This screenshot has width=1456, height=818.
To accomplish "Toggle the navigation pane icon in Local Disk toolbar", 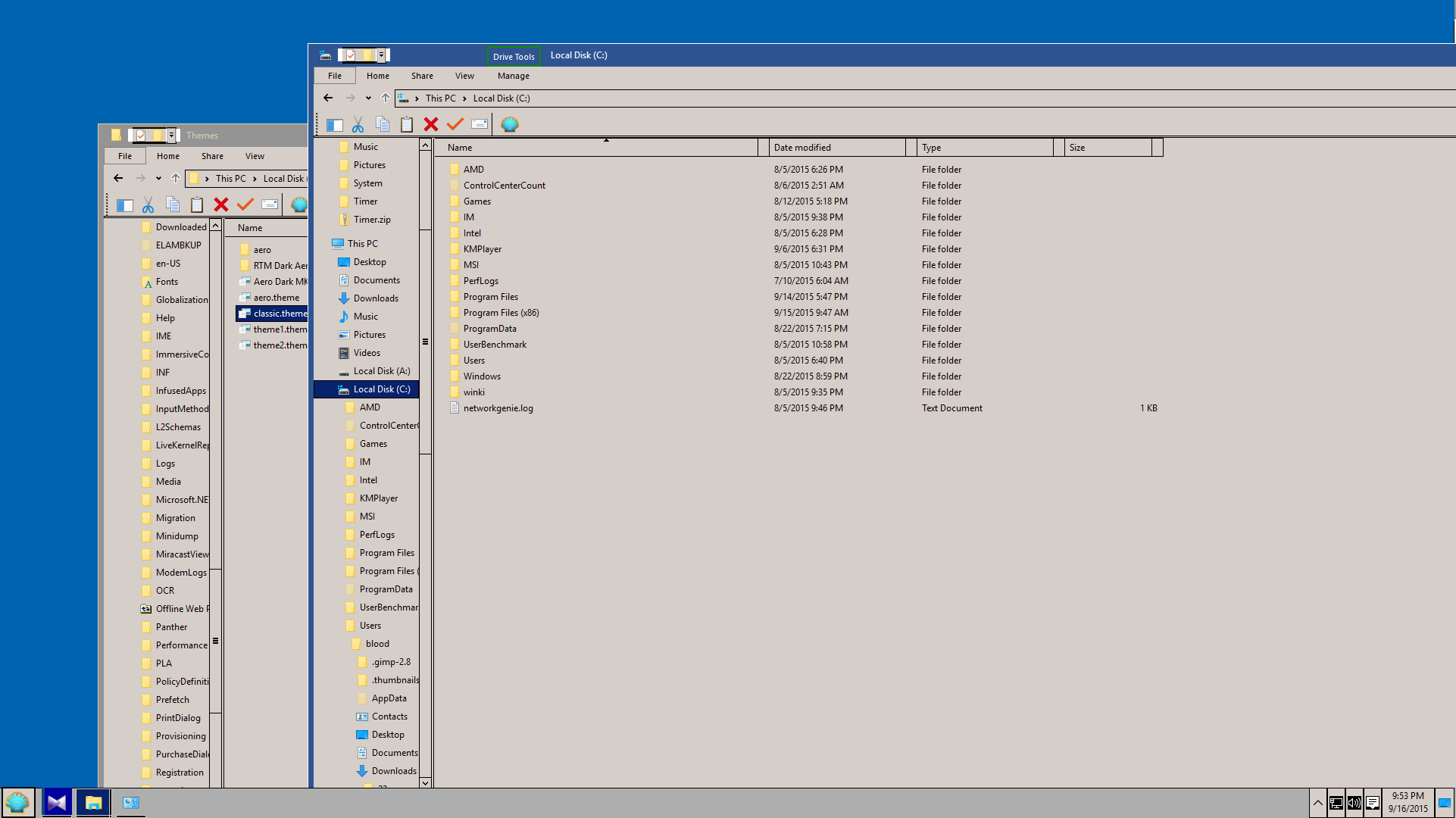I will [334, 125].
